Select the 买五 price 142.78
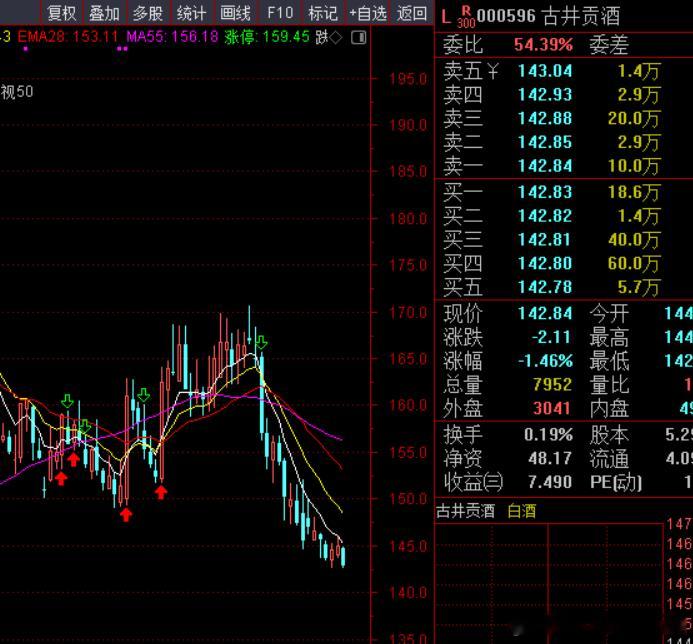The width and height of the screenshot is (693, 644). tap(545, 287)
